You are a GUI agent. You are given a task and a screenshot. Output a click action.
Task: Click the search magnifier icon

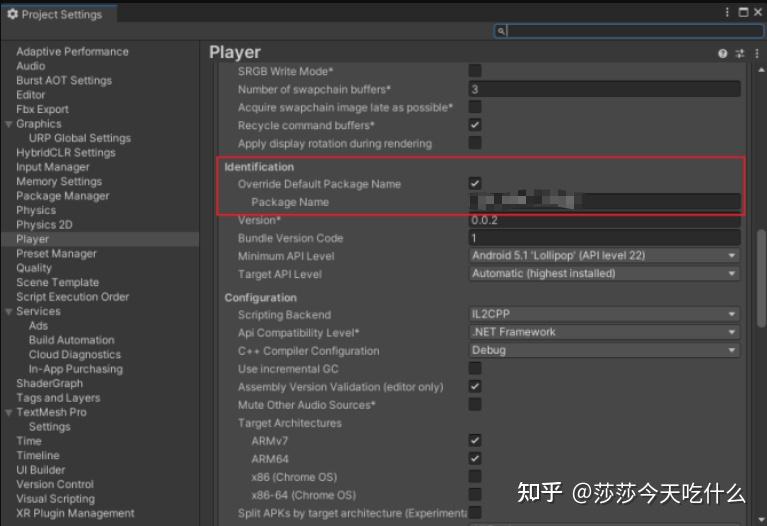(x=501, y=31)
